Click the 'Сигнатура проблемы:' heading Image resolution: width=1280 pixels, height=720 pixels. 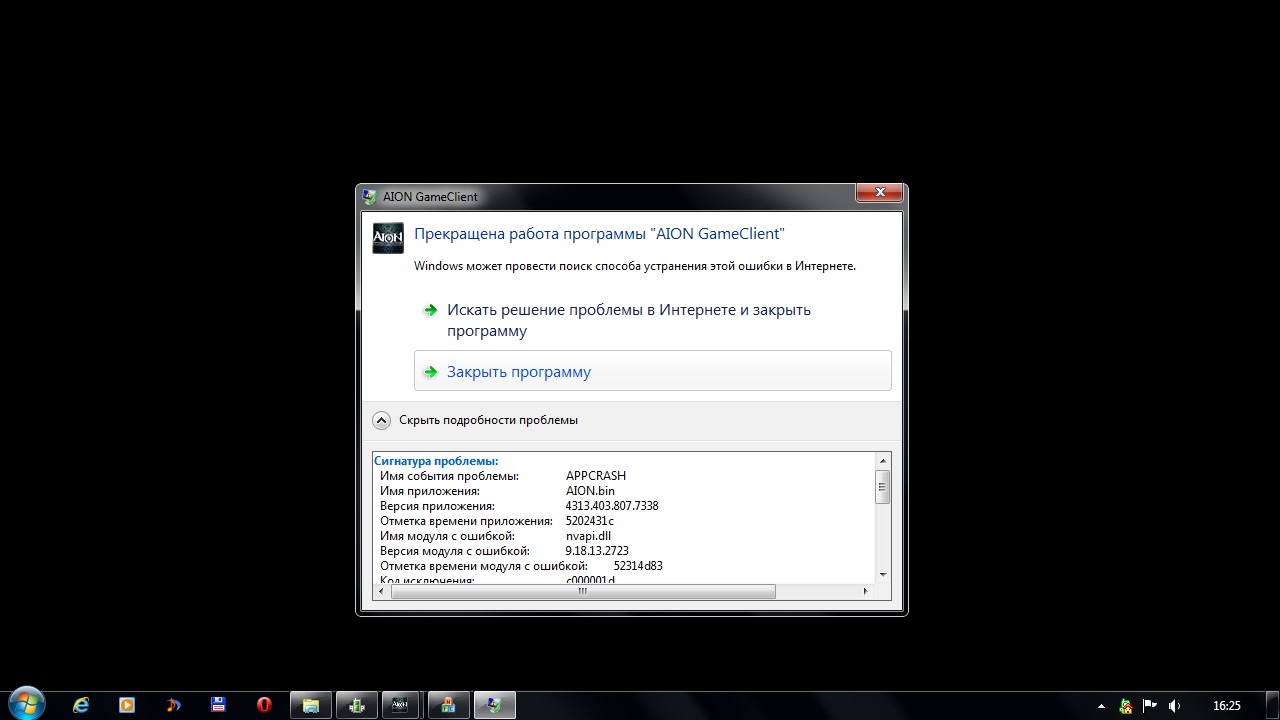pos(436,461)
